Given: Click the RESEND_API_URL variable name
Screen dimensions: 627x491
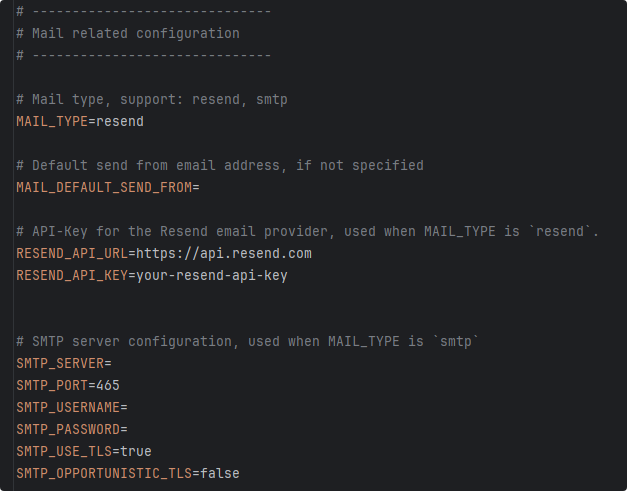Looking at the screenshot, I should point(72,253).
